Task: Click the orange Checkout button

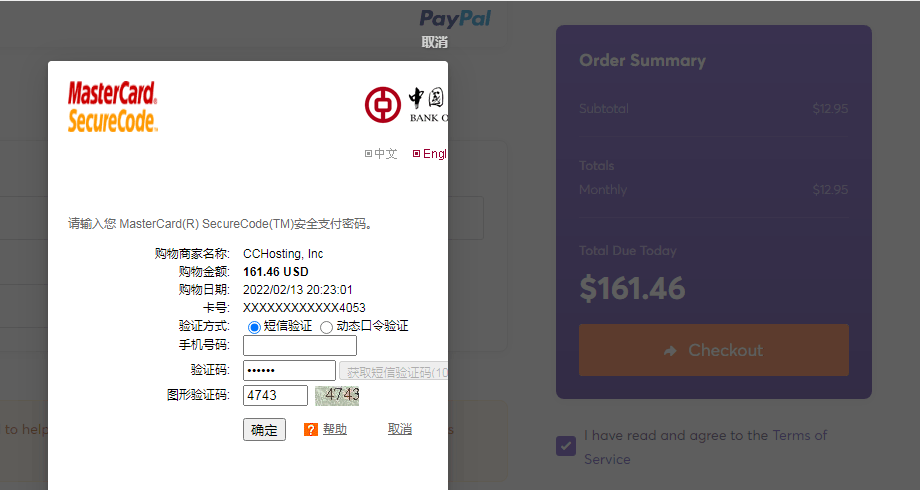Action: pos(713,350)
